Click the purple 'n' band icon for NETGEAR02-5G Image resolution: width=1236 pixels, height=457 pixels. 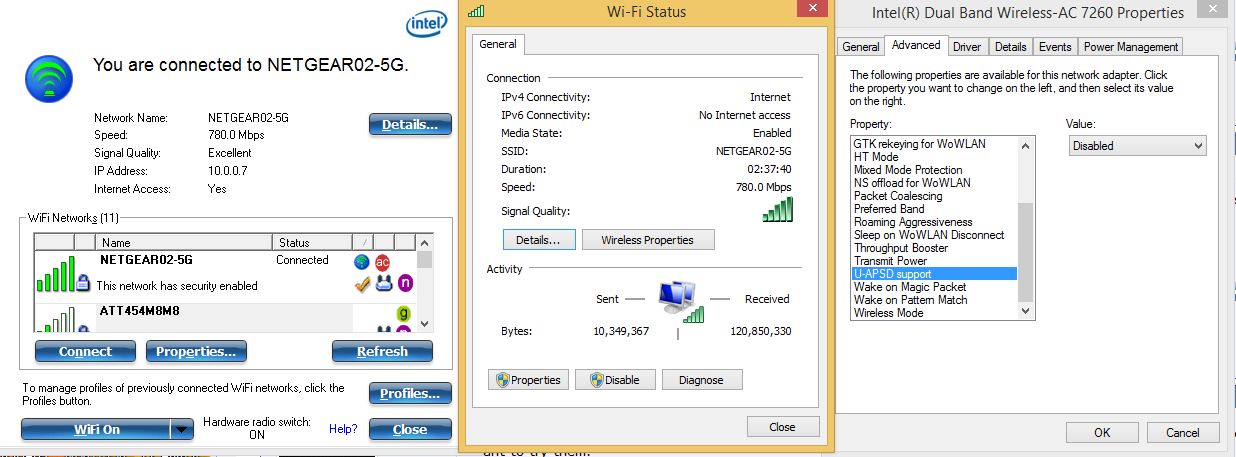[405, 283]
